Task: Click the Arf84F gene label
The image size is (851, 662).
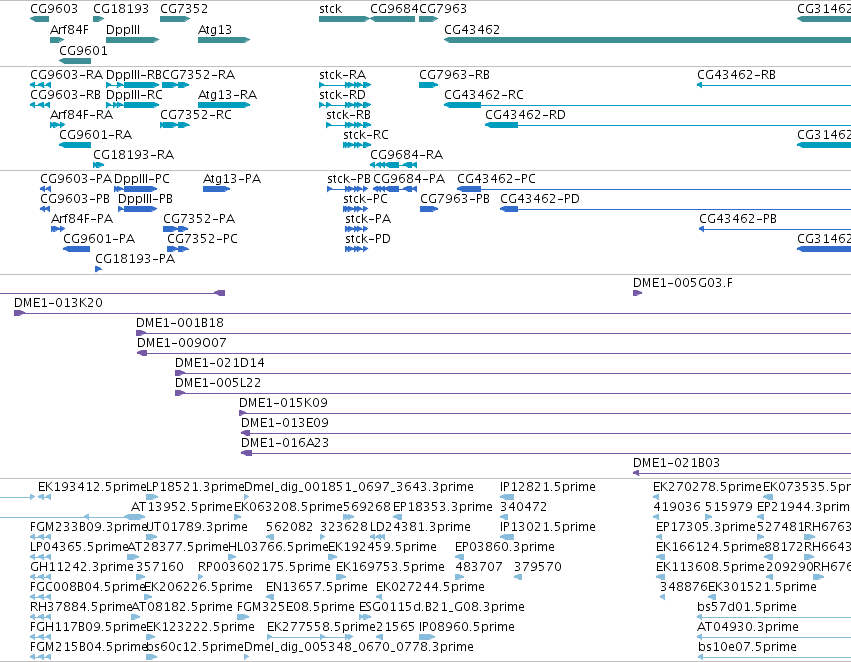Action: point(69,30)
